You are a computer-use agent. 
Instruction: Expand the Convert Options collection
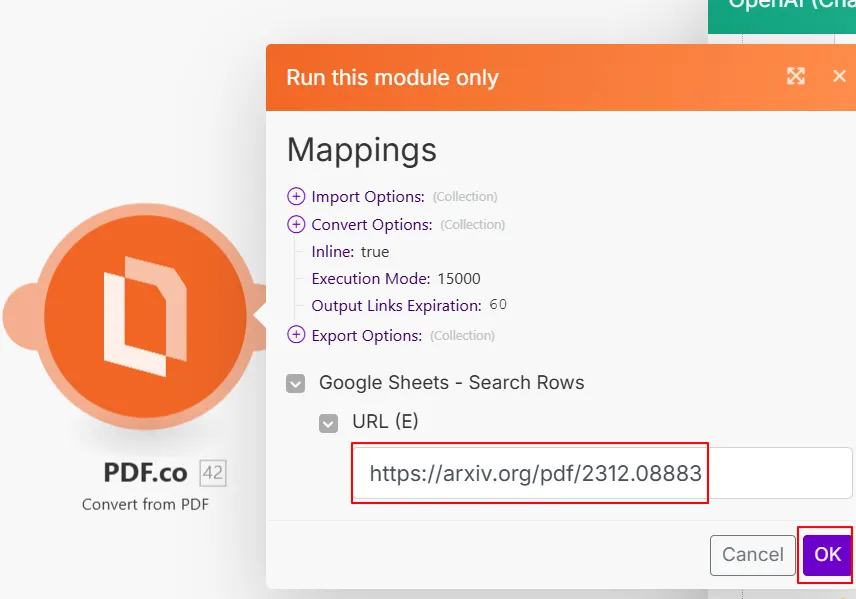(296, 224)
